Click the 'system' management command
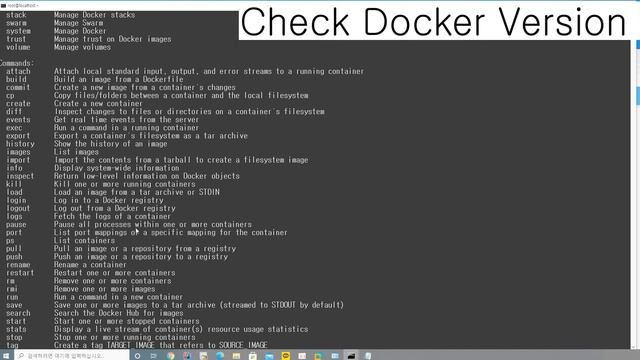This screenshot has width=640, height=360. tap(18, 31)
